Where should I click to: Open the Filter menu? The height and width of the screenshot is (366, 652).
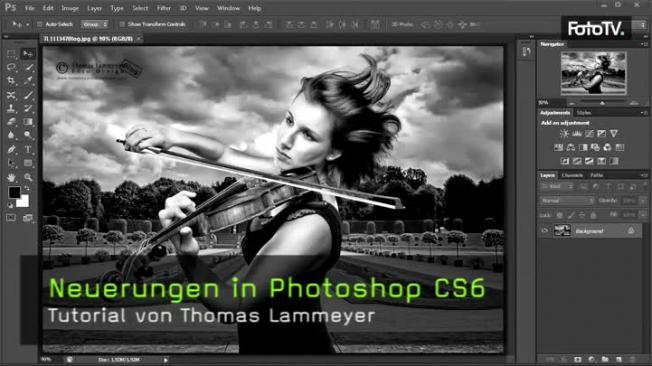tap(164, 8)
